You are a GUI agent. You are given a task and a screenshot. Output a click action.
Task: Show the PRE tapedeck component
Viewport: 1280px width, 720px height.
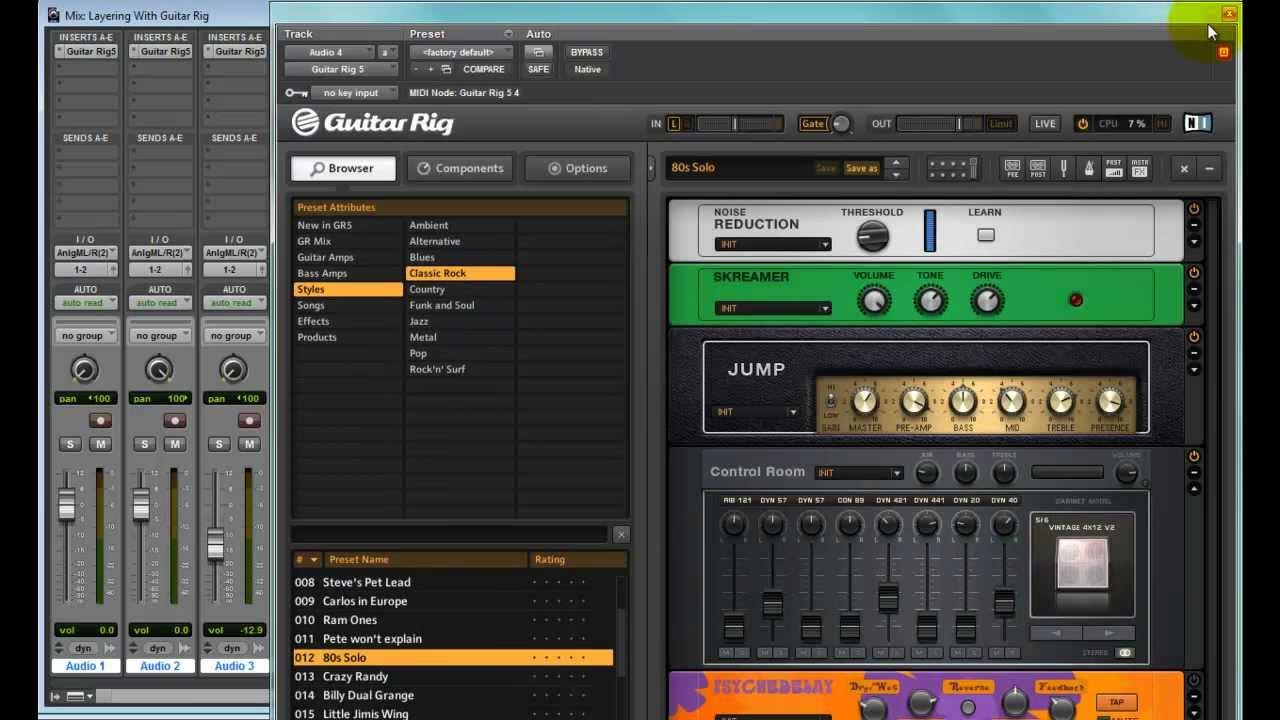pyautogui.click(x=1012, y=168)
